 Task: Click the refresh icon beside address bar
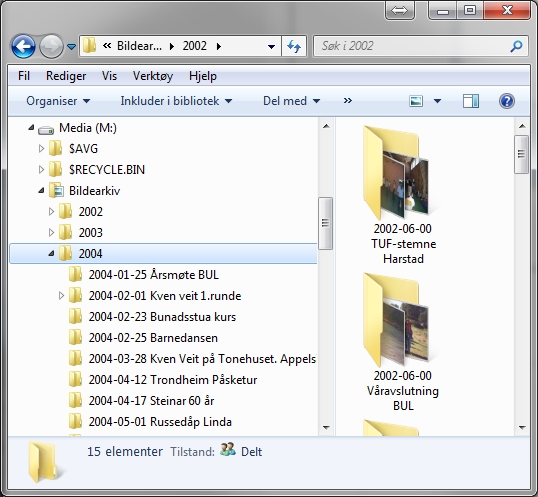click(x=294, y=46)
